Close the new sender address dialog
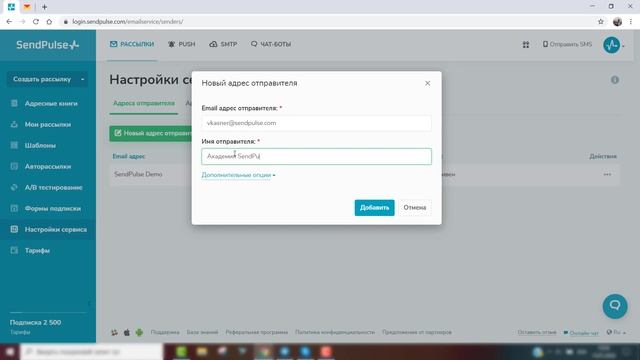The width and height of the screenshot is (640, 360). point(427,83)
